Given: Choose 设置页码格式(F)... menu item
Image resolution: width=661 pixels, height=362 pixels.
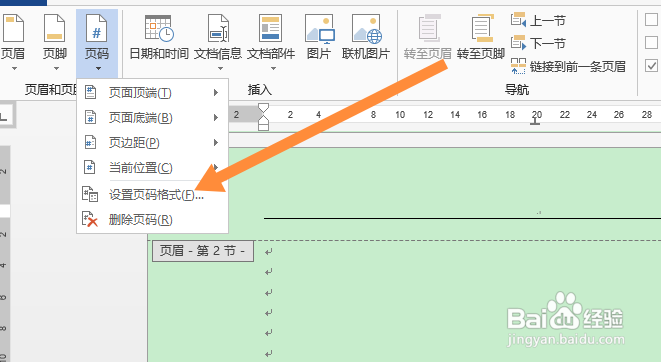Looking at the screenshot, I should (x=153, y=194).
